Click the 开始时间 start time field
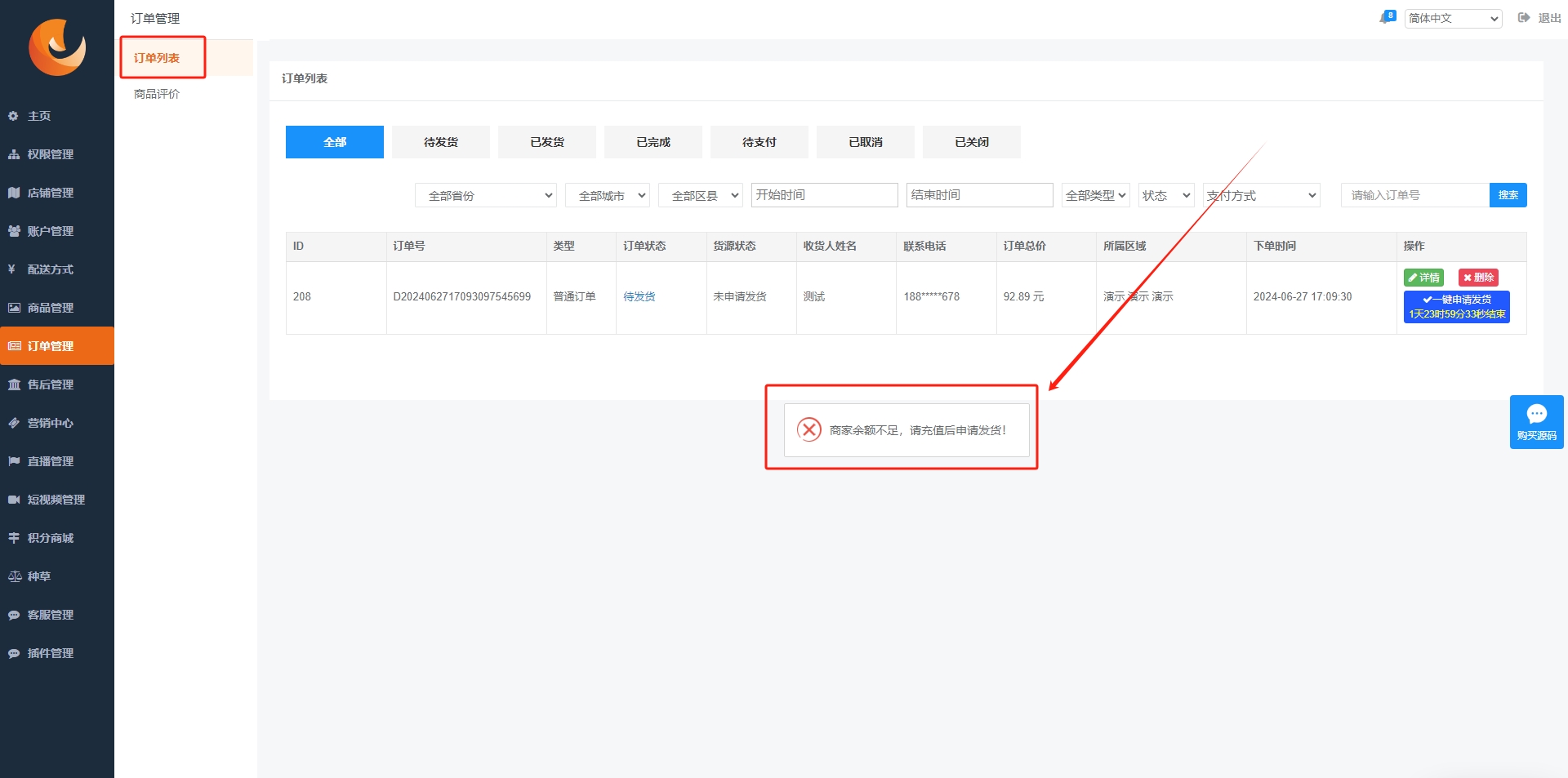 click(x=825, y=195)
